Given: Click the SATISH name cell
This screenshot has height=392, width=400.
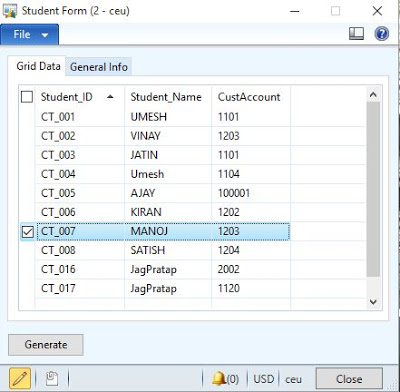Looking at the screenshot, I should (x=168, y=250).
